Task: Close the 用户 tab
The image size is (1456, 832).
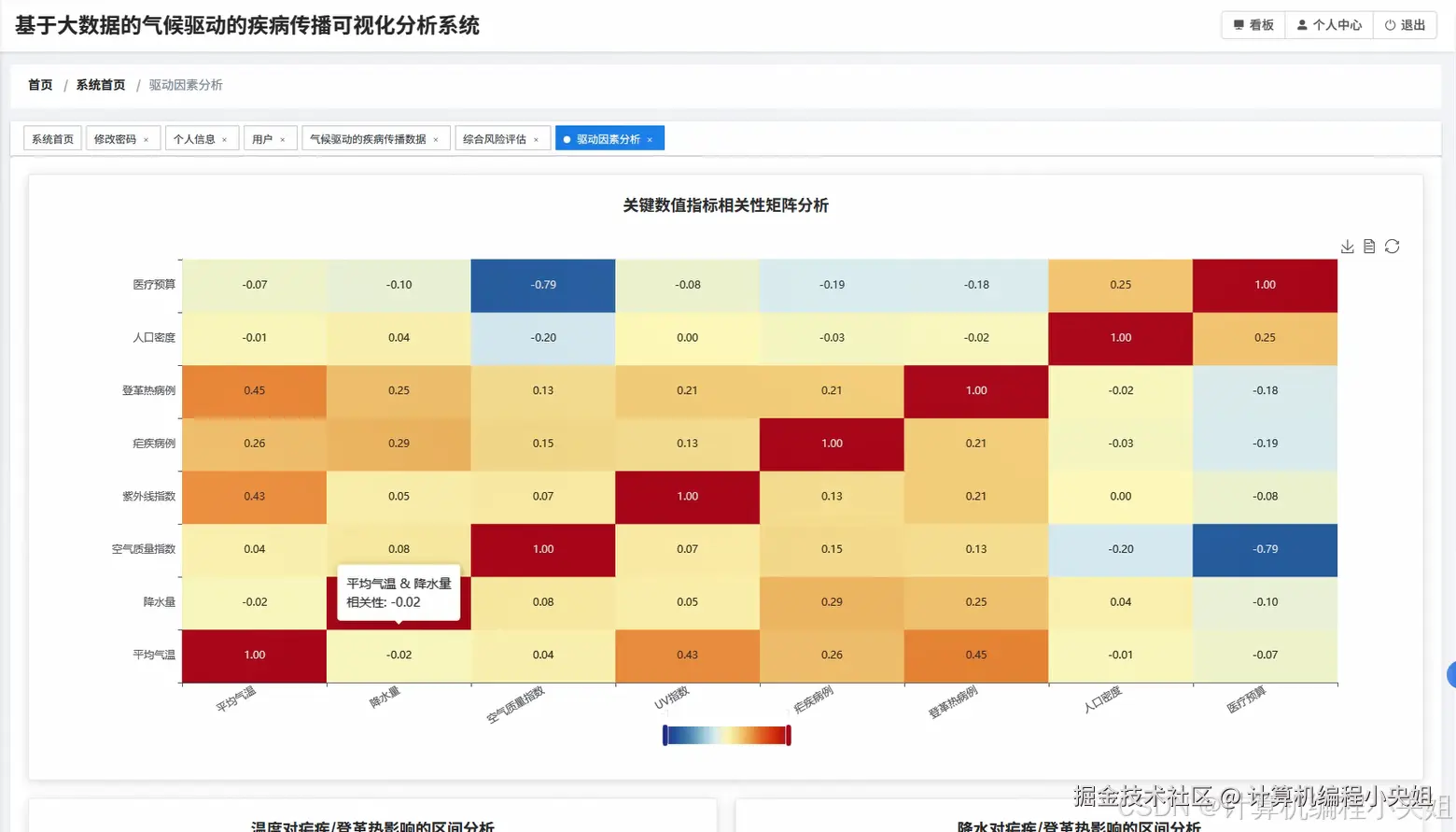Action: pyautogui.click(x=284, y=137)
